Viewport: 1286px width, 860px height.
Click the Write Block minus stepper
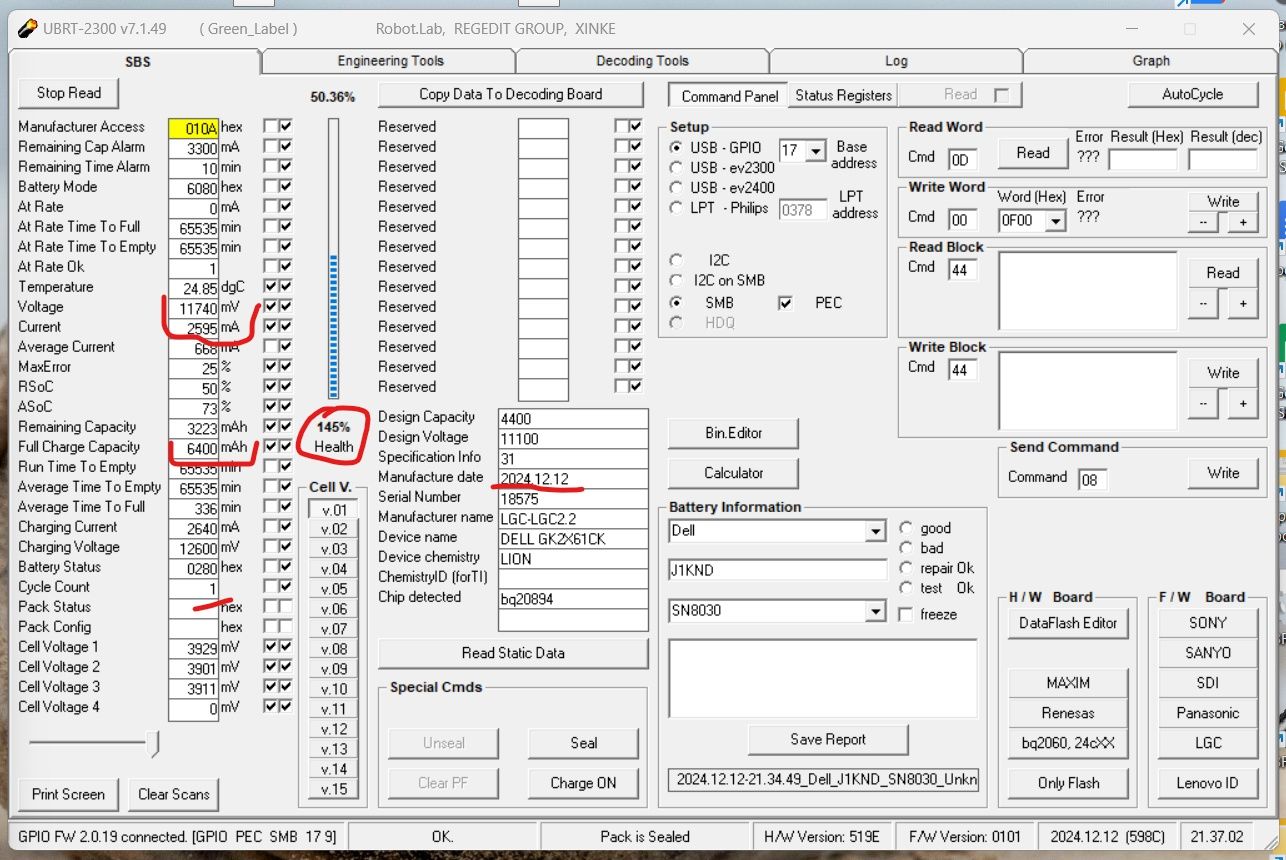click(x=1203, y=403)
